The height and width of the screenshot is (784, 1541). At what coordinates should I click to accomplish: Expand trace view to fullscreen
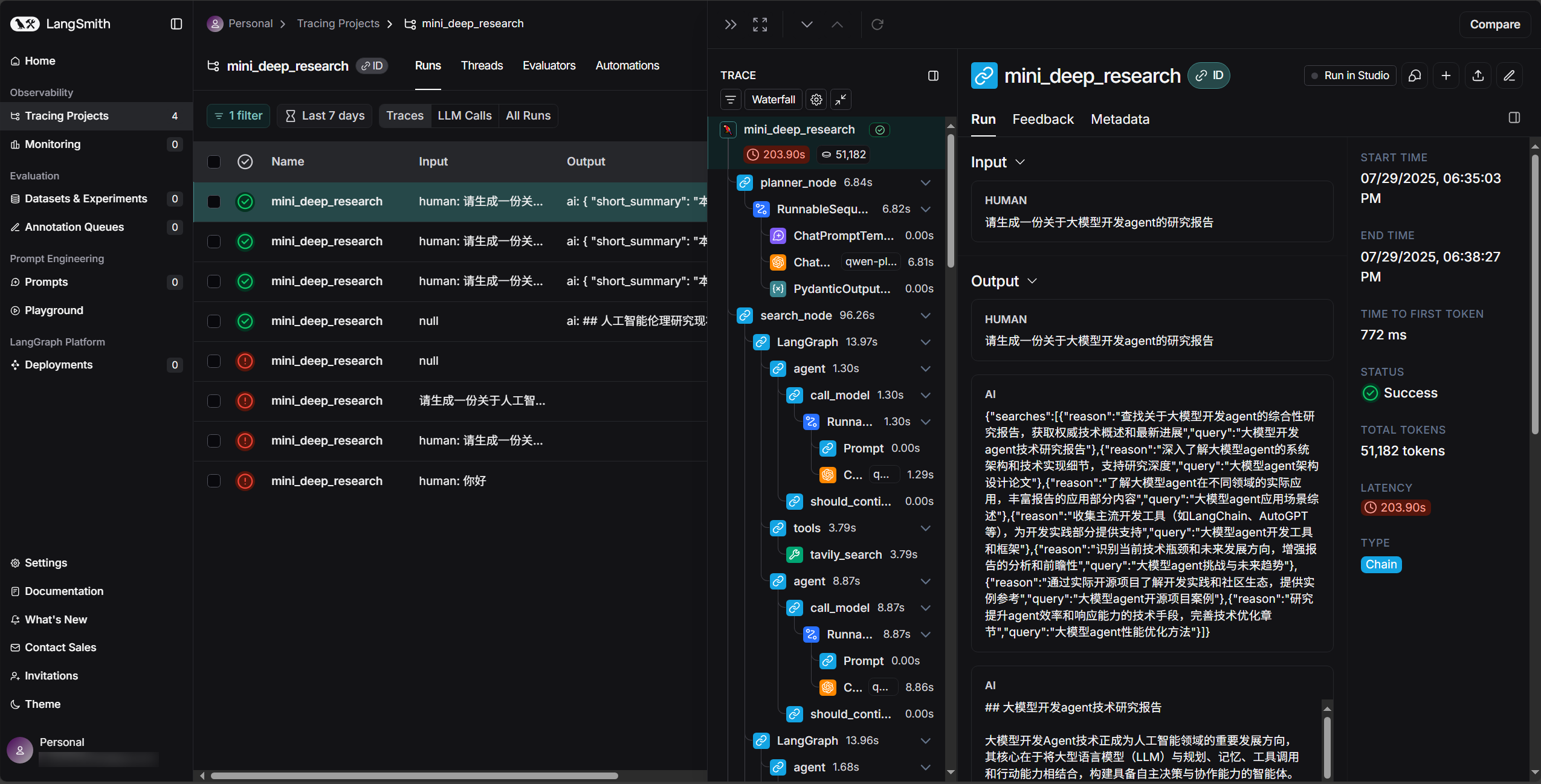click(x=760, y=25)
